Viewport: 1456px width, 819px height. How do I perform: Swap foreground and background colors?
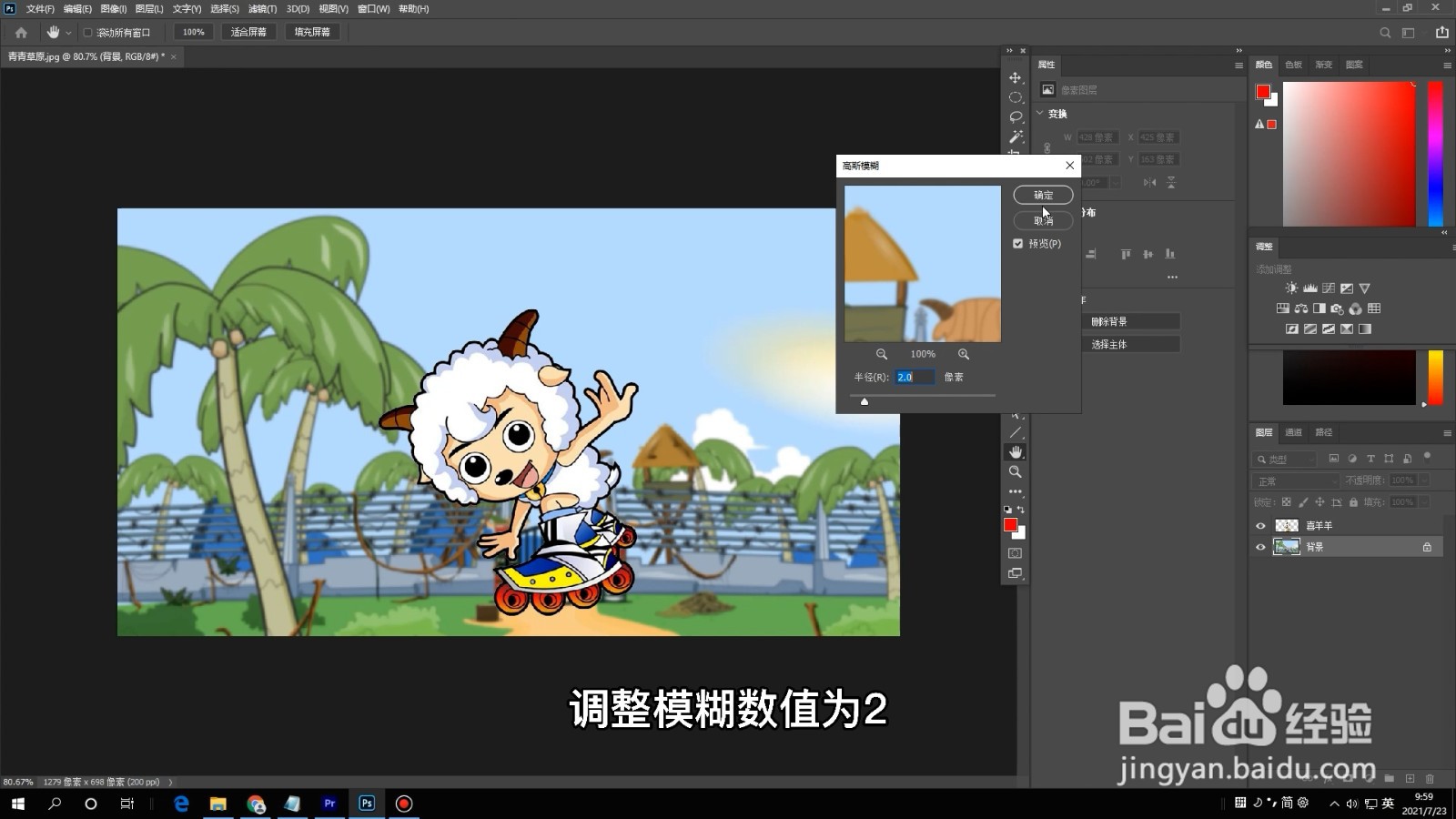tap(1021, 510)
